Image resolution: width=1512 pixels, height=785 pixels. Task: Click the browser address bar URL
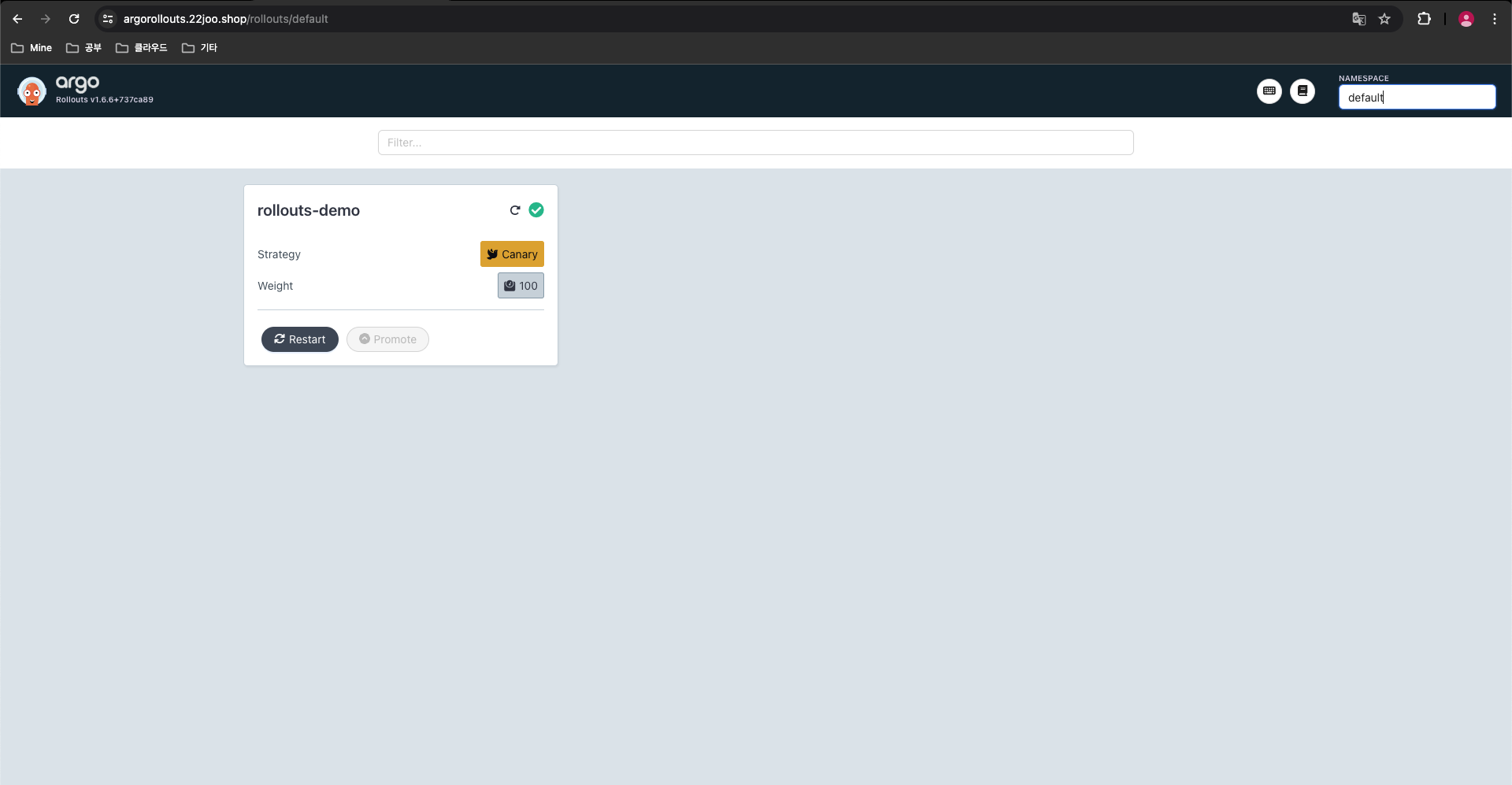coord(225,19)
